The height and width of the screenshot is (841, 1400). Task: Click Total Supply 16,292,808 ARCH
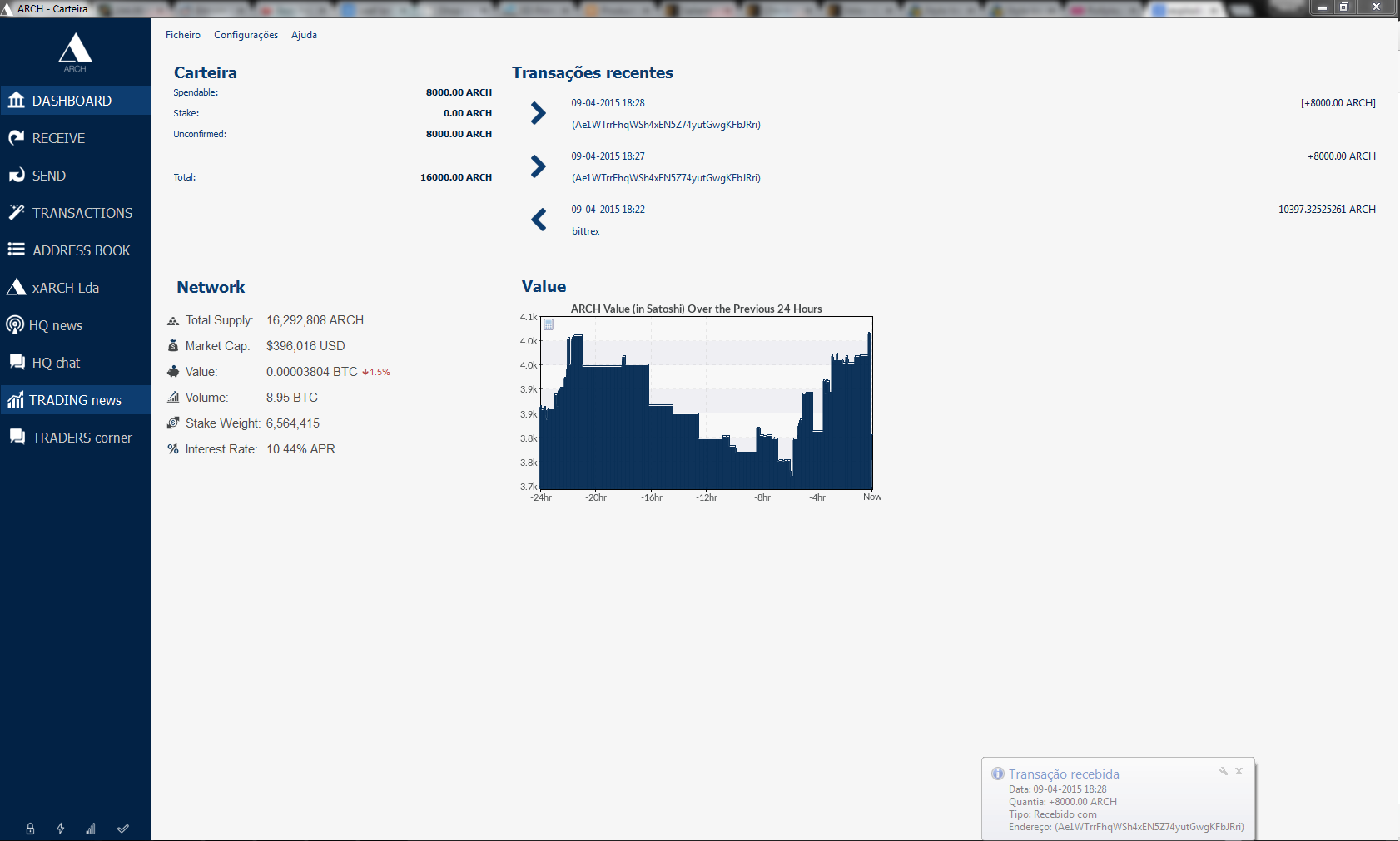tap(315, 320)
